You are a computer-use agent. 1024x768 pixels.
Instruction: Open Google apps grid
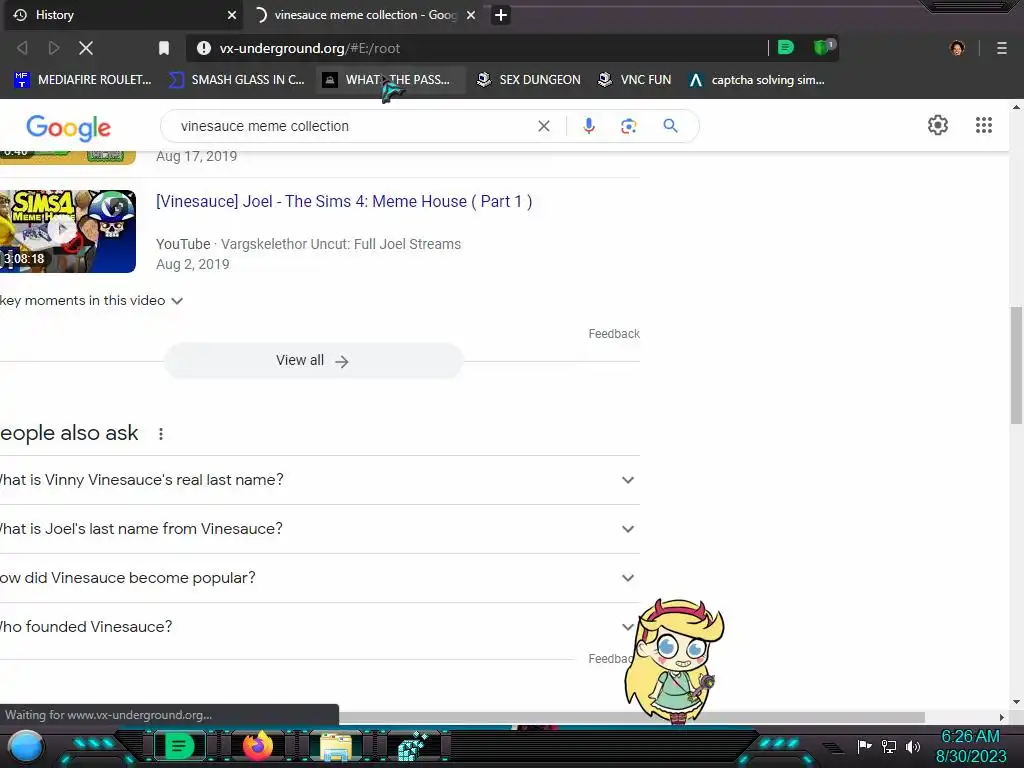tap(984, 125)
